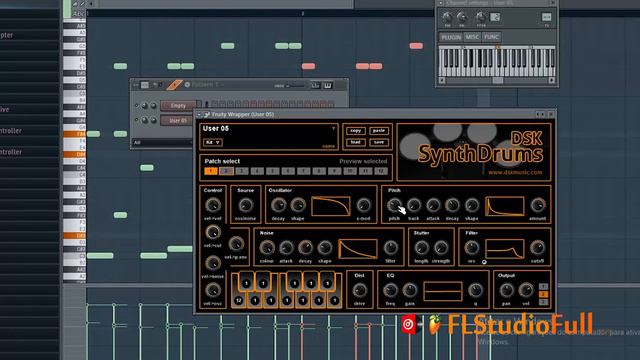The height and width of the screenshot is (360, 640).
Task: Click the VOL knob in Channel settings
Action: [462, 17]
